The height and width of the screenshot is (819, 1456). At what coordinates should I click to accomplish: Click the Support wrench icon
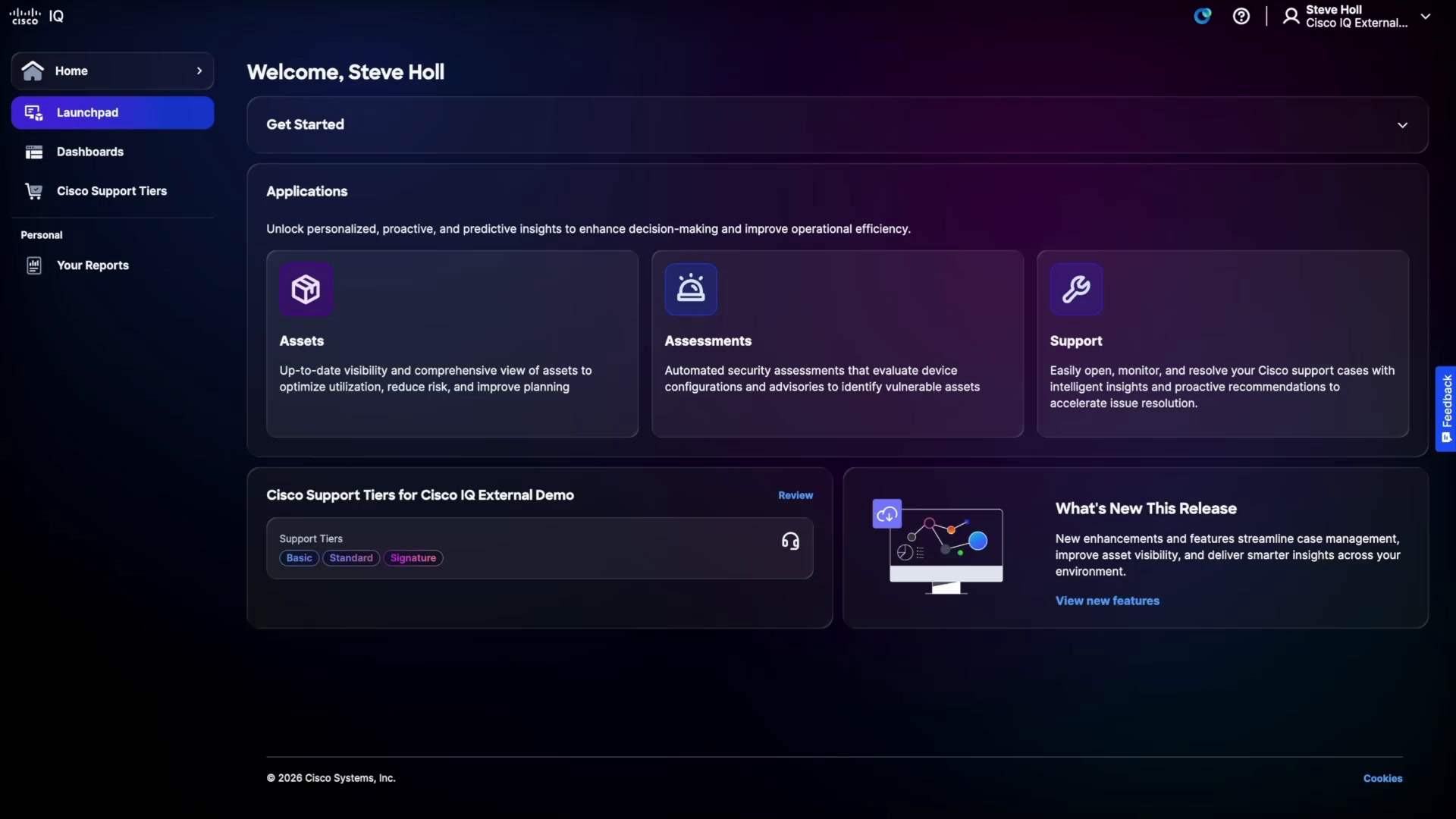point(1076,289)
